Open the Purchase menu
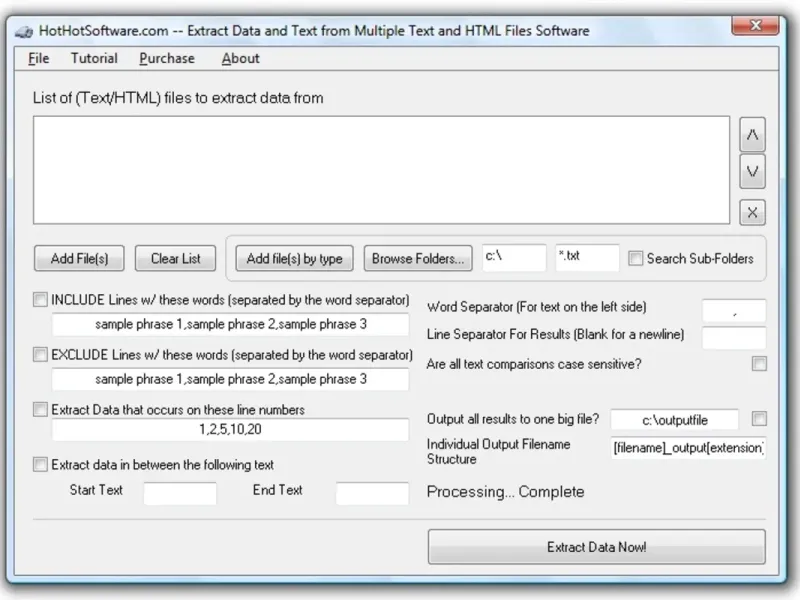Viewport: 800px width, 600px height. [x=167, y=59]
